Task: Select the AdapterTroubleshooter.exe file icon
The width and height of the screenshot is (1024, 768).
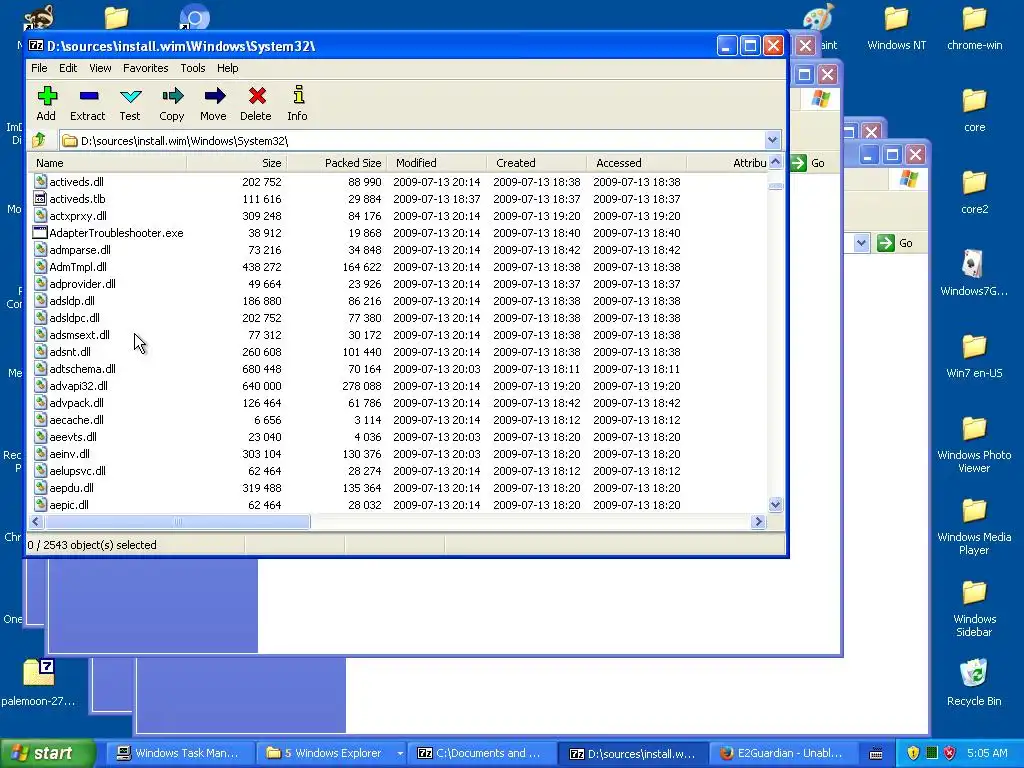Action: pos(40,232)
